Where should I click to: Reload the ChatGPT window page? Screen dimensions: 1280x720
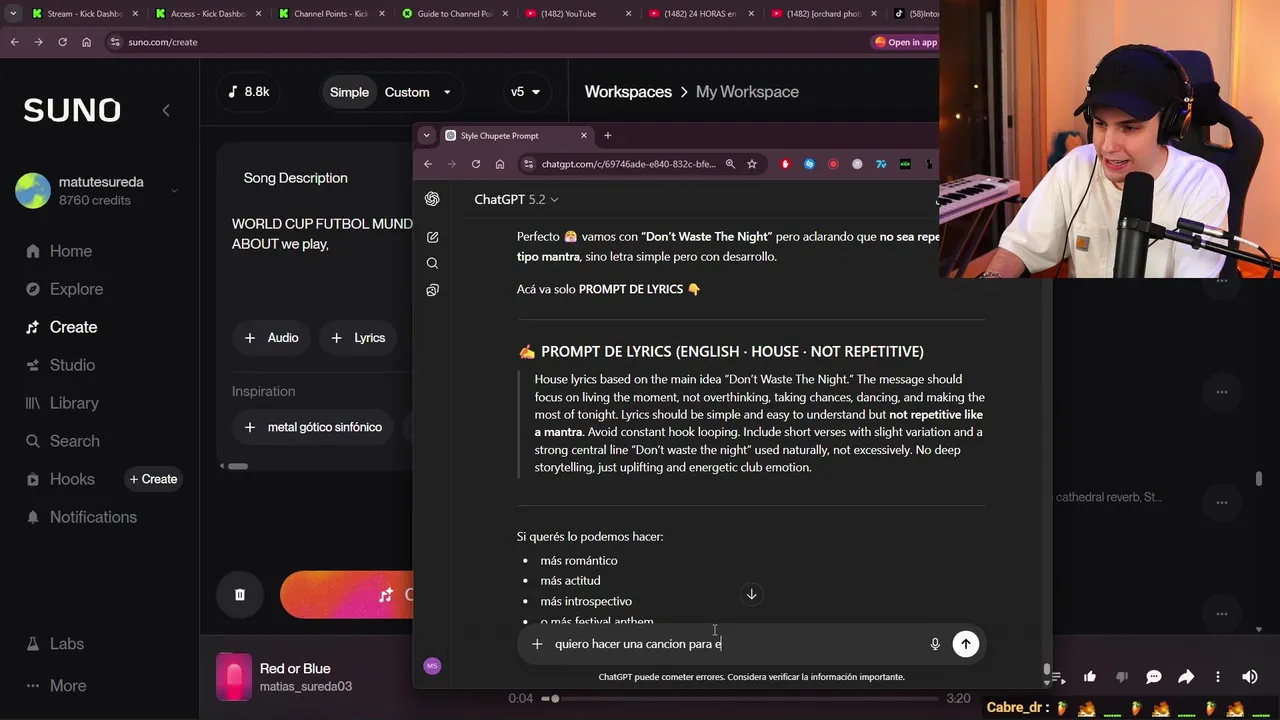click(x=476, y=164)
